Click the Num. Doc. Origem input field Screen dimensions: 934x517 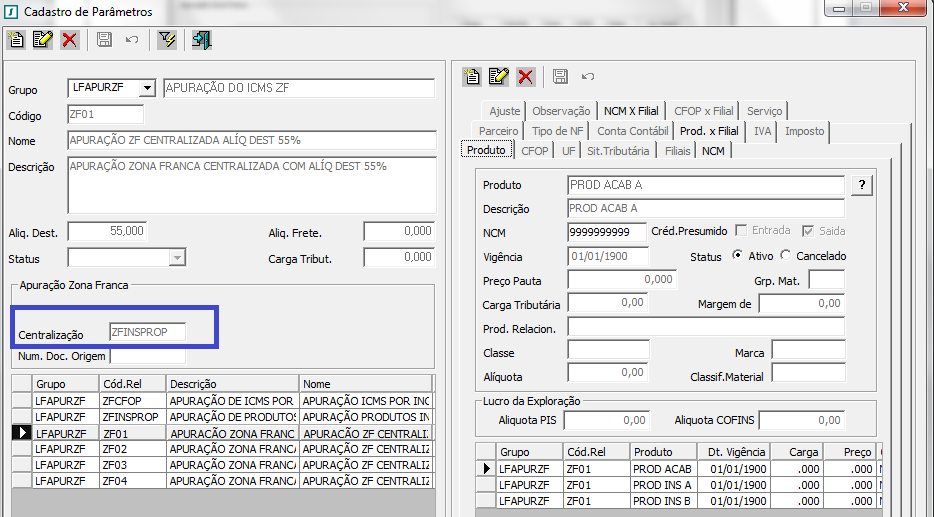point(147,356)
